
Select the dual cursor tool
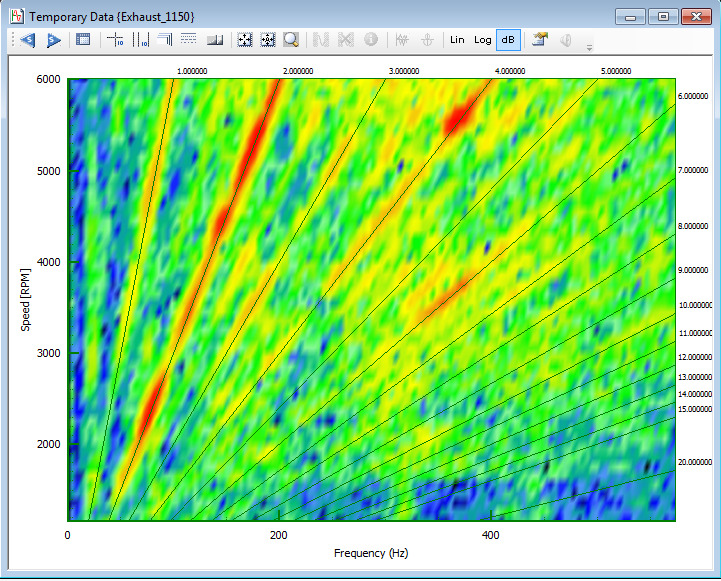140,40
